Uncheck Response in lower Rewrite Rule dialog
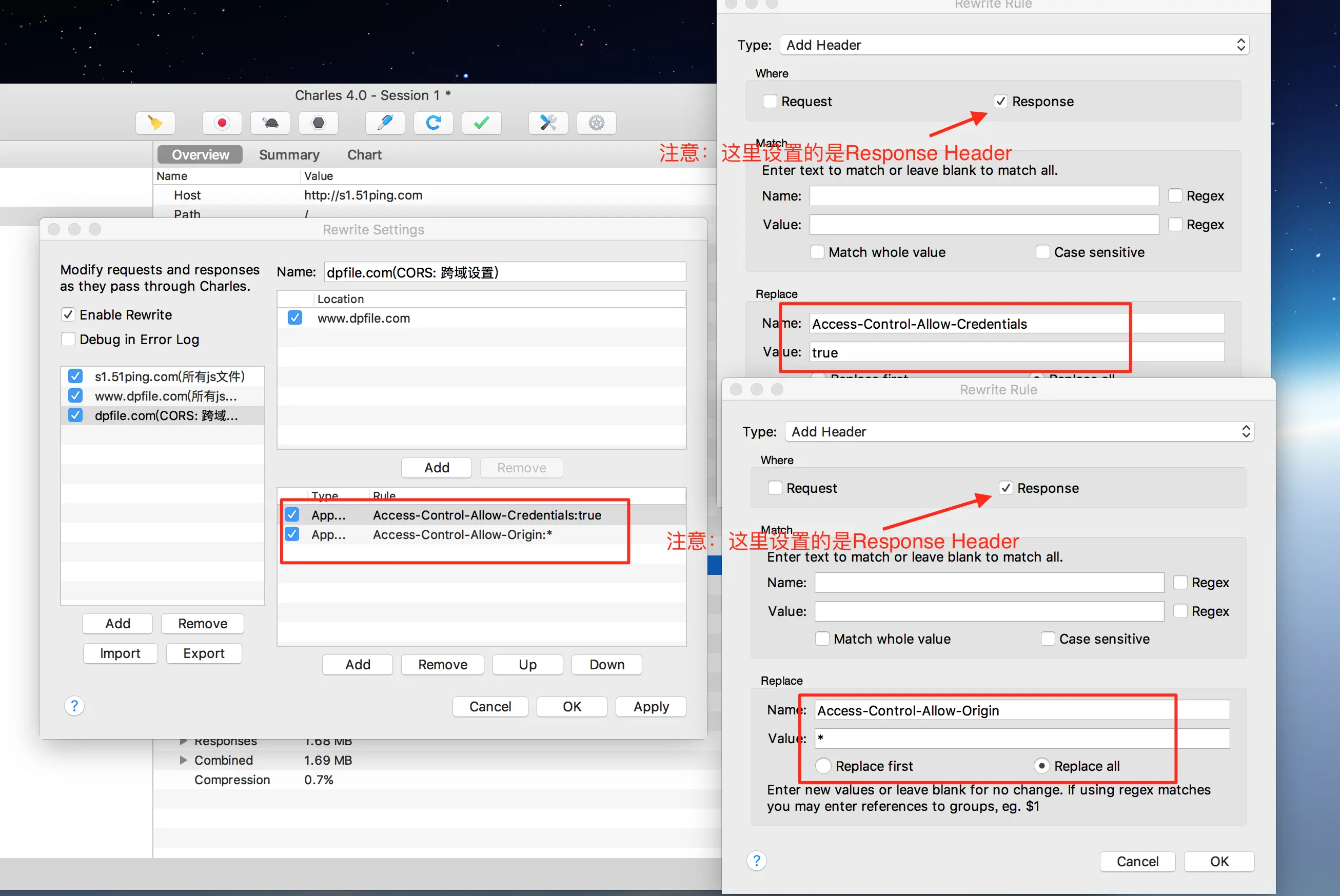Viewport: 1340px width, 896px height. point(1006,487)
